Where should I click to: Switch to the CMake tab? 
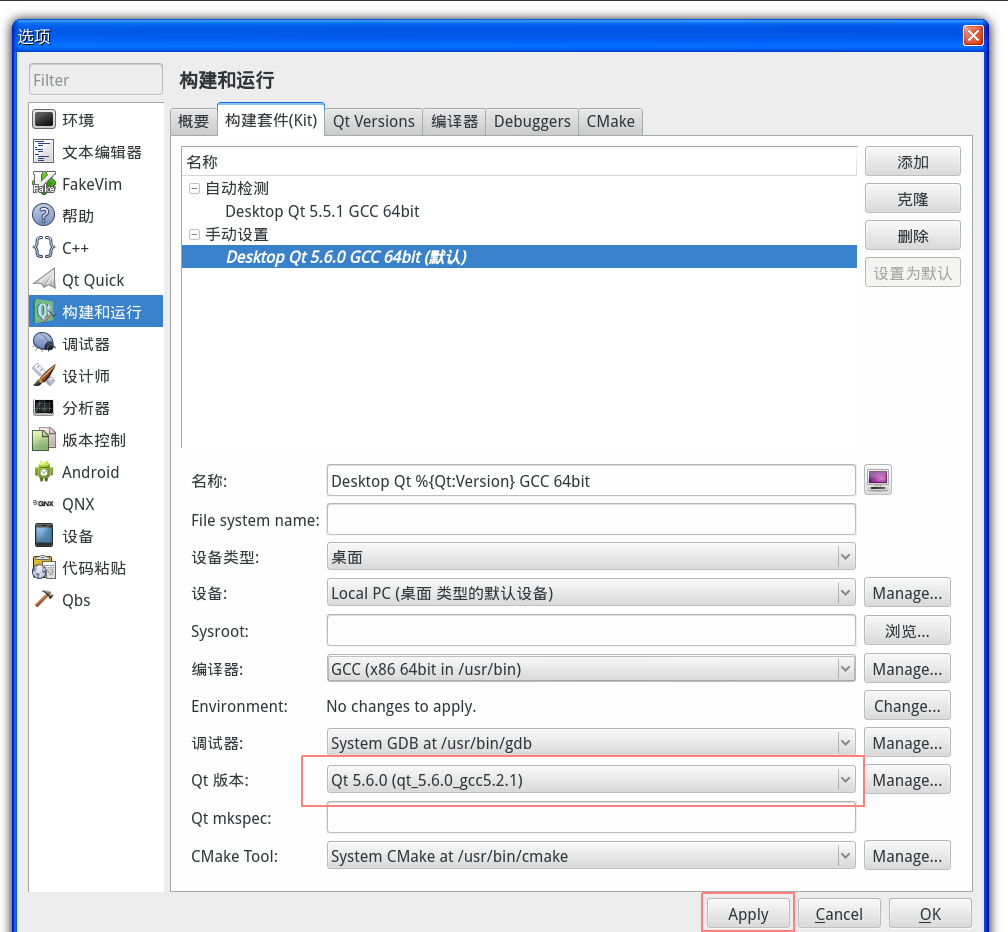(610, 121)
